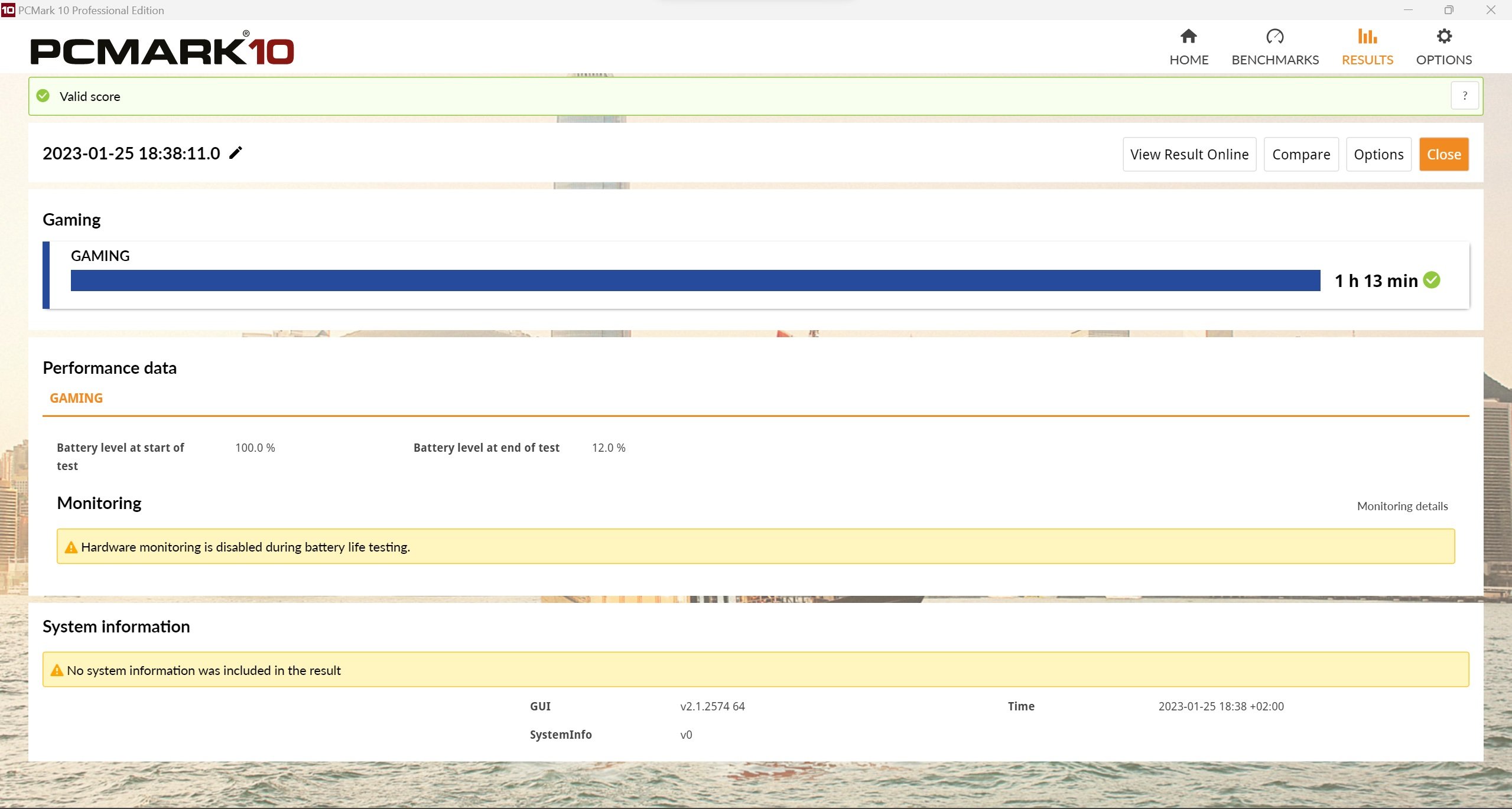Go to the Home icon
Viewport: 1512px width, 809px height.
tap(1188, 37)
